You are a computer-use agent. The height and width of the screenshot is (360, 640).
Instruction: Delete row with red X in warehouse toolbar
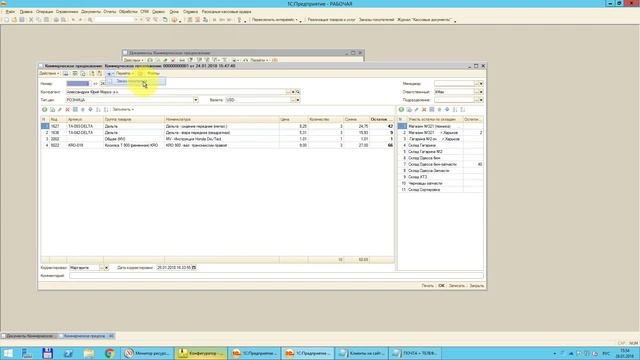[424, 109]
